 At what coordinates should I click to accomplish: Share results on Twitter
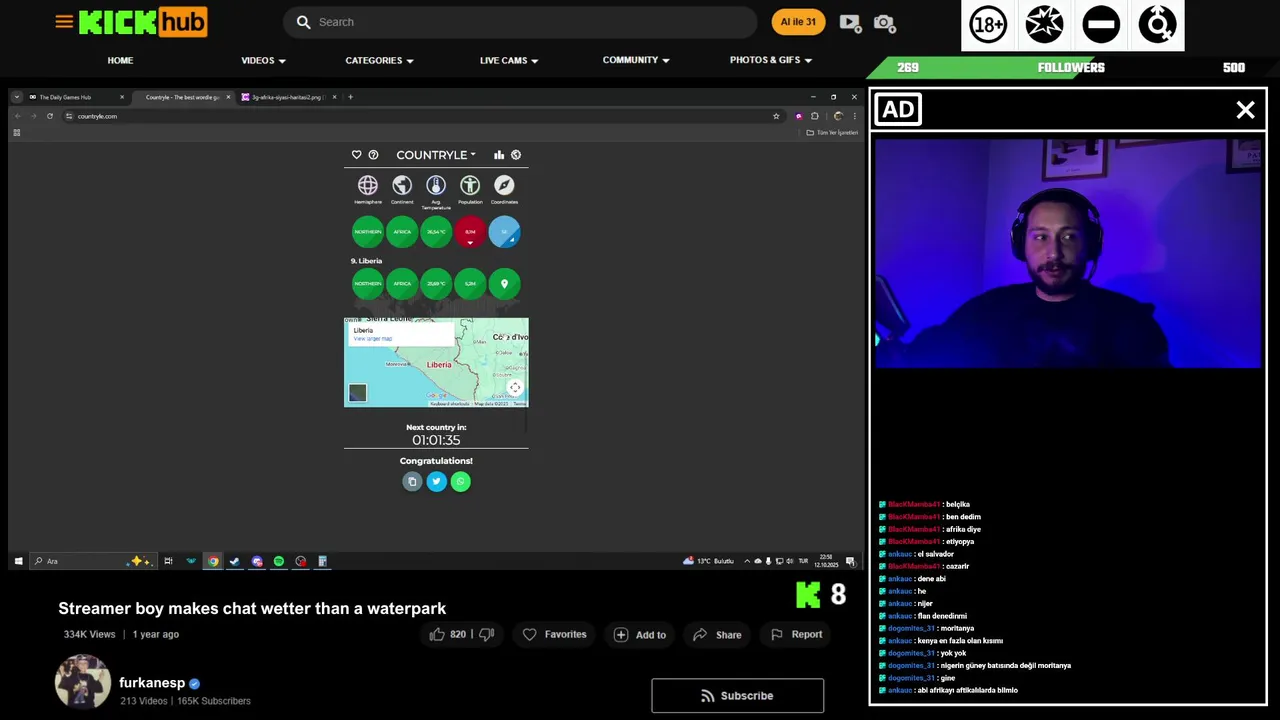coord(436,482)
